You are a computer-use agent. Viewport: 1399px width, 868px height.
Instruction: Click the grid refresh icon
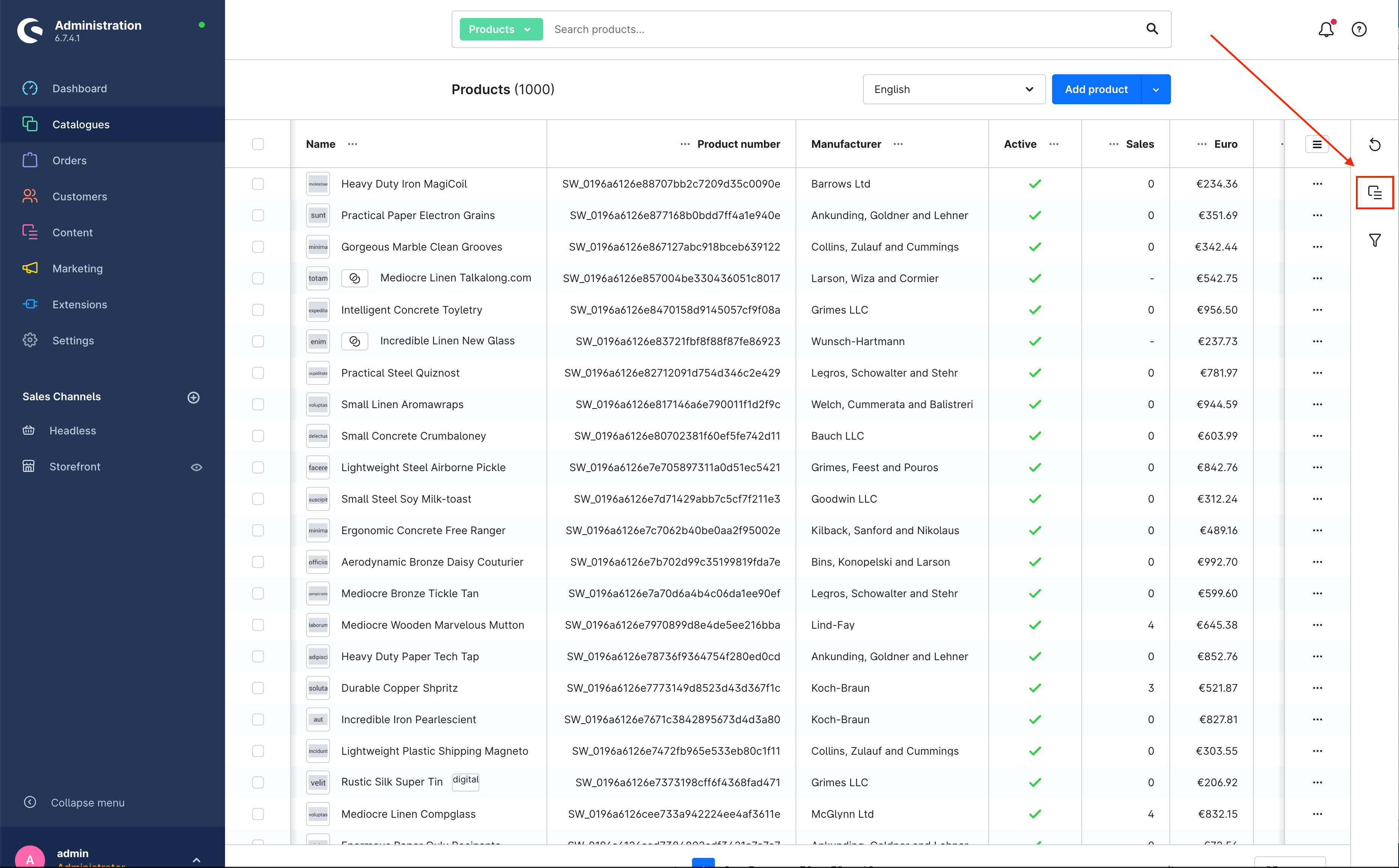tap(1374, 145)
